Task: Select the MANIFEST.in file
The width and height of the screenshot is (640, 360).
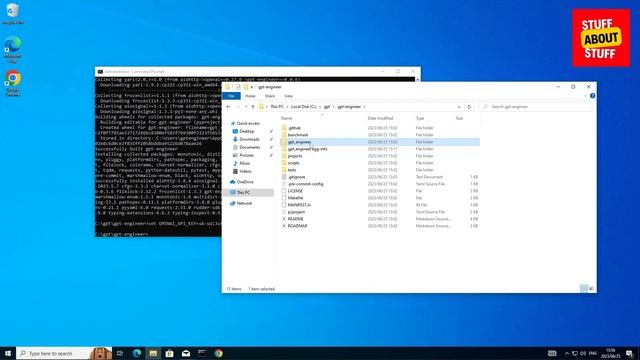Action: point(299,204)
